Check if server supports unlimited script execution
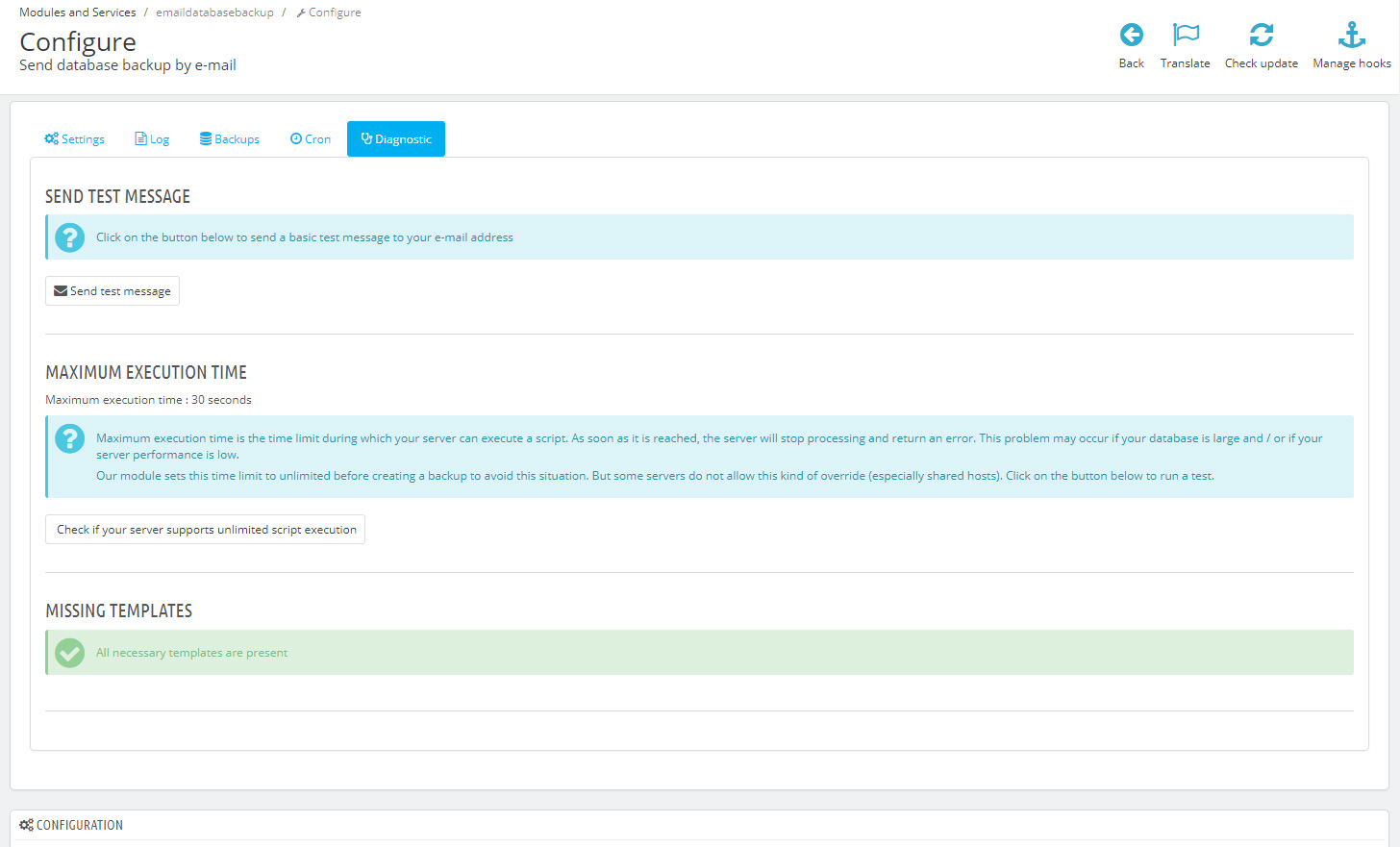The width and height of the screenshot is (1400, 847). click(205, 530)
